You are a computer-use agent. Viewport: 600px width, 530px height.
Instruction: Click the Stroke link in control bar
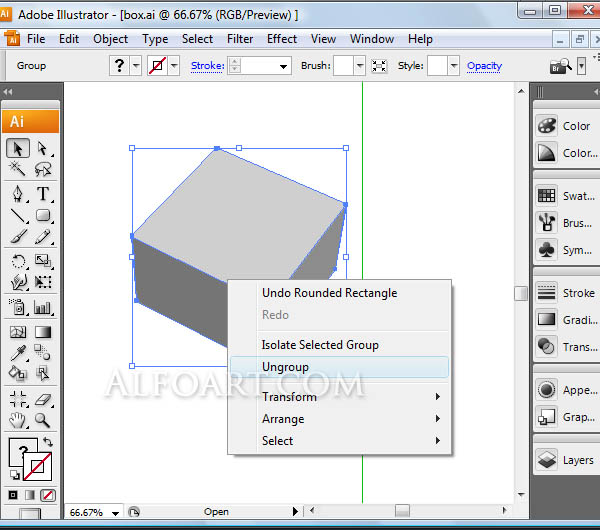point(207,66)
